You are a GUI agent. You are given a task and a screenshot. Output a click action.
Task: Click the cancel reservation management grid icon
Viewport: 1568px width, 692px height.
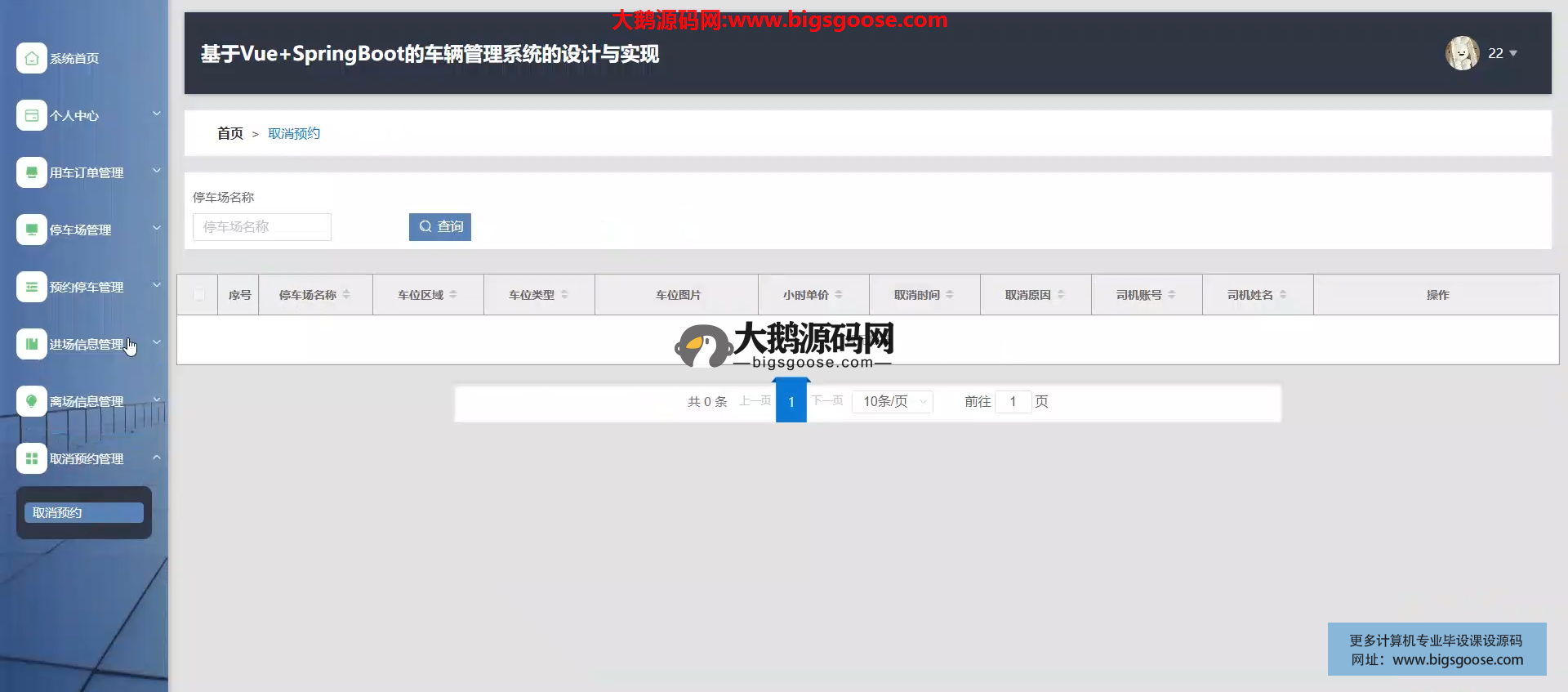(31, 458)
